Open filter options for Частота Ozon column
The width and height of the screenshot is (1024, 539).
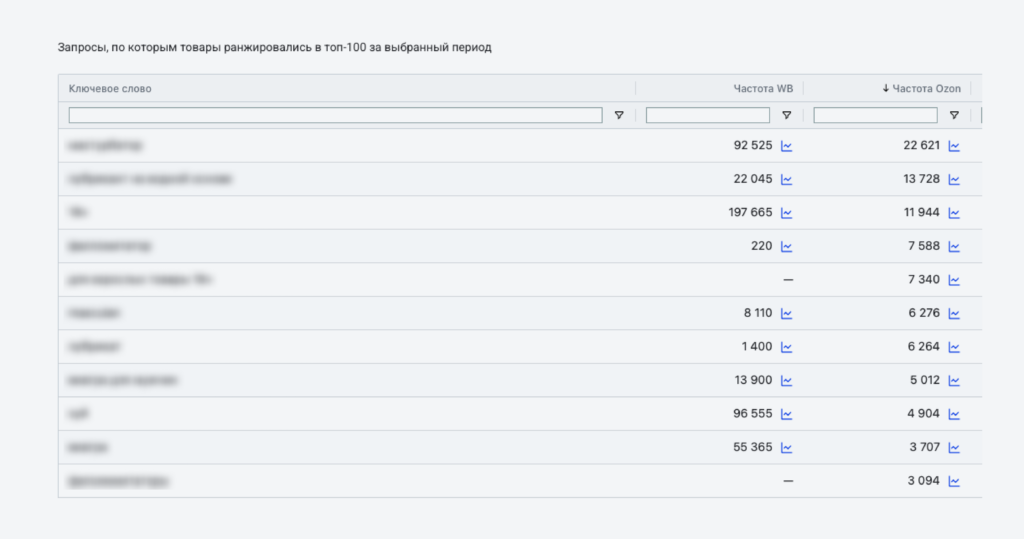(x=954, y=116)
